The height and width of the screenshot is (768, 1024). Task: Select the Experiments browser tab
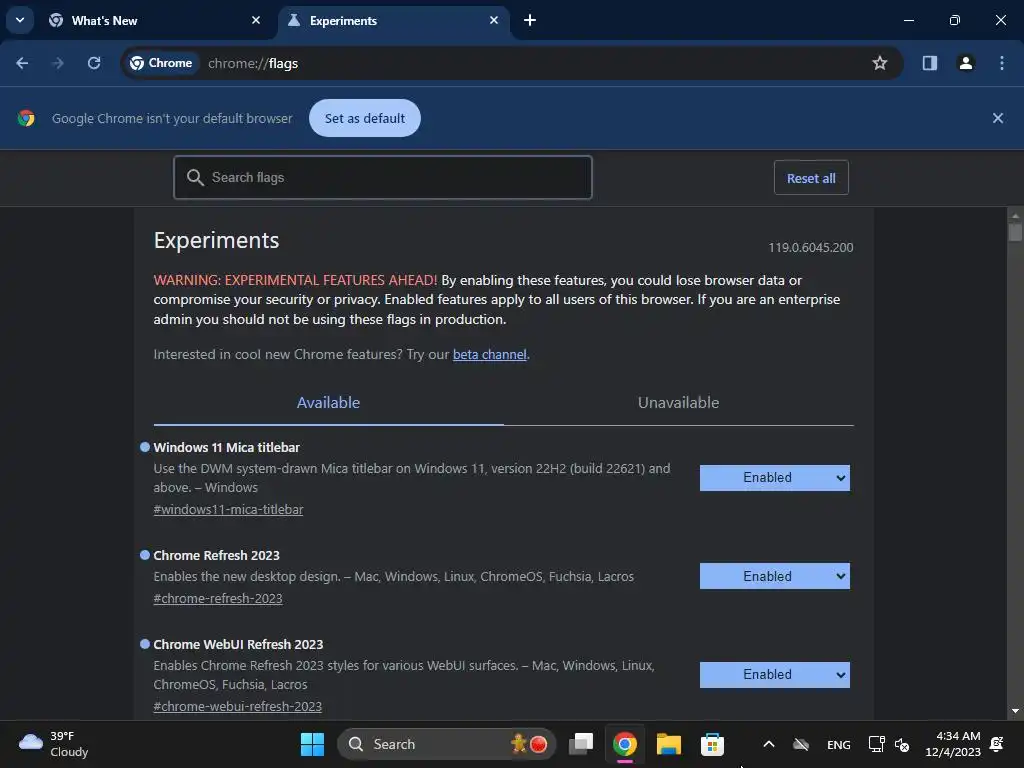click(x=394, y=21)
